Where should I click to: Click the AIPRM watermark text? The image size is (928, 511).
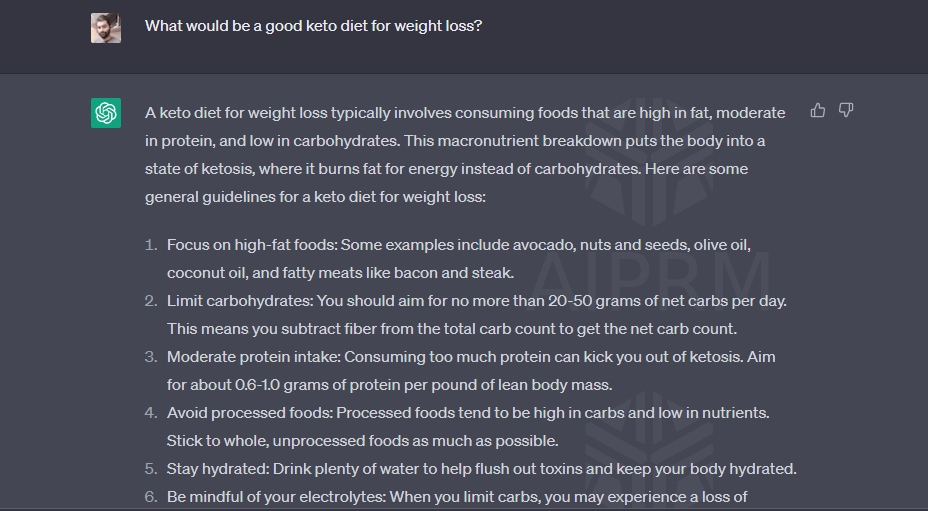pyautogui.click(x=650, y=277)
